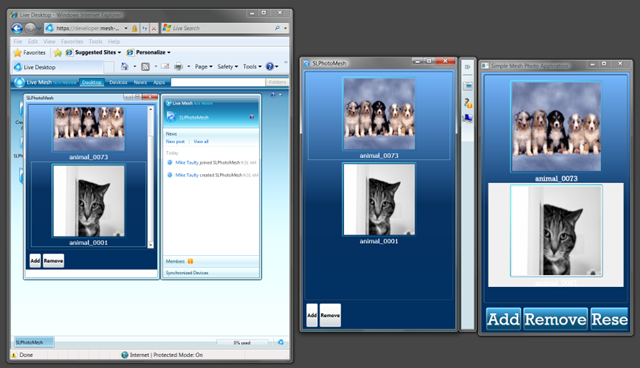Click the SLPhotoMesh taskbar item in Live Desktop
This screenshot has height=368, width=640.
click(x=34, y=342)
